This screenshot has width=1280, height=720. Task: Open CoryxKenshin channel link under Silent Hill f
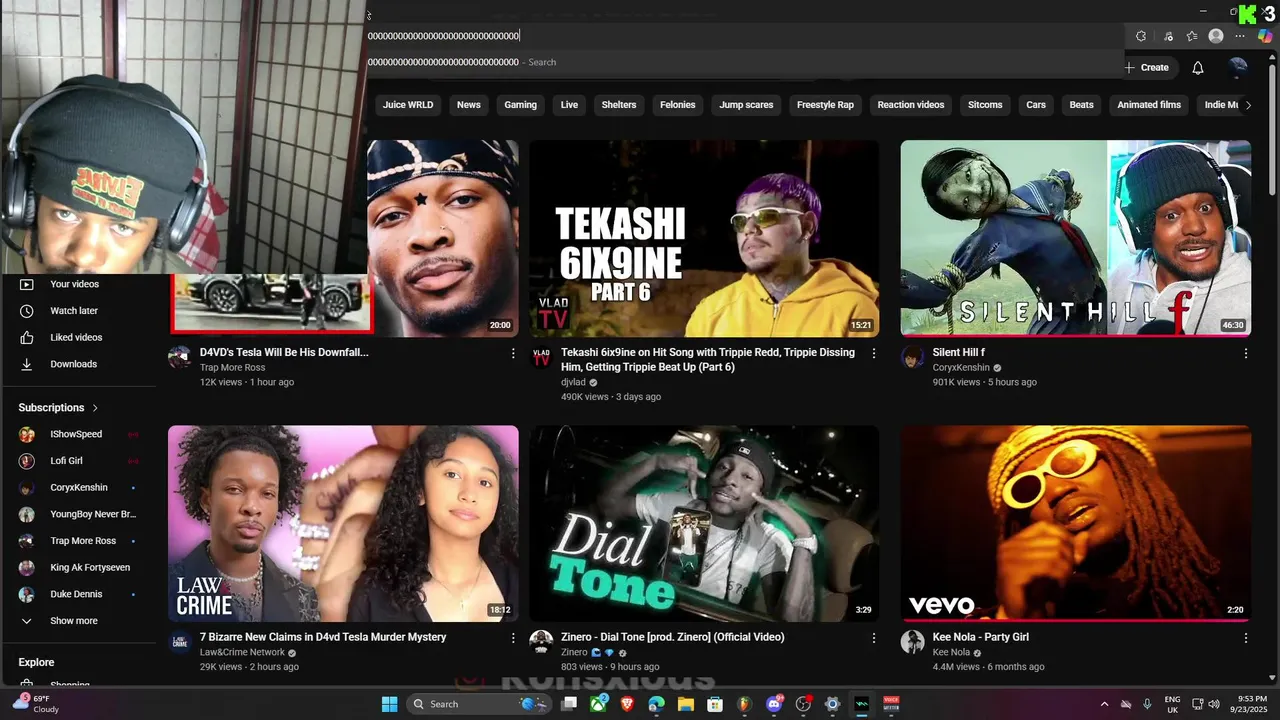[961, 367]
